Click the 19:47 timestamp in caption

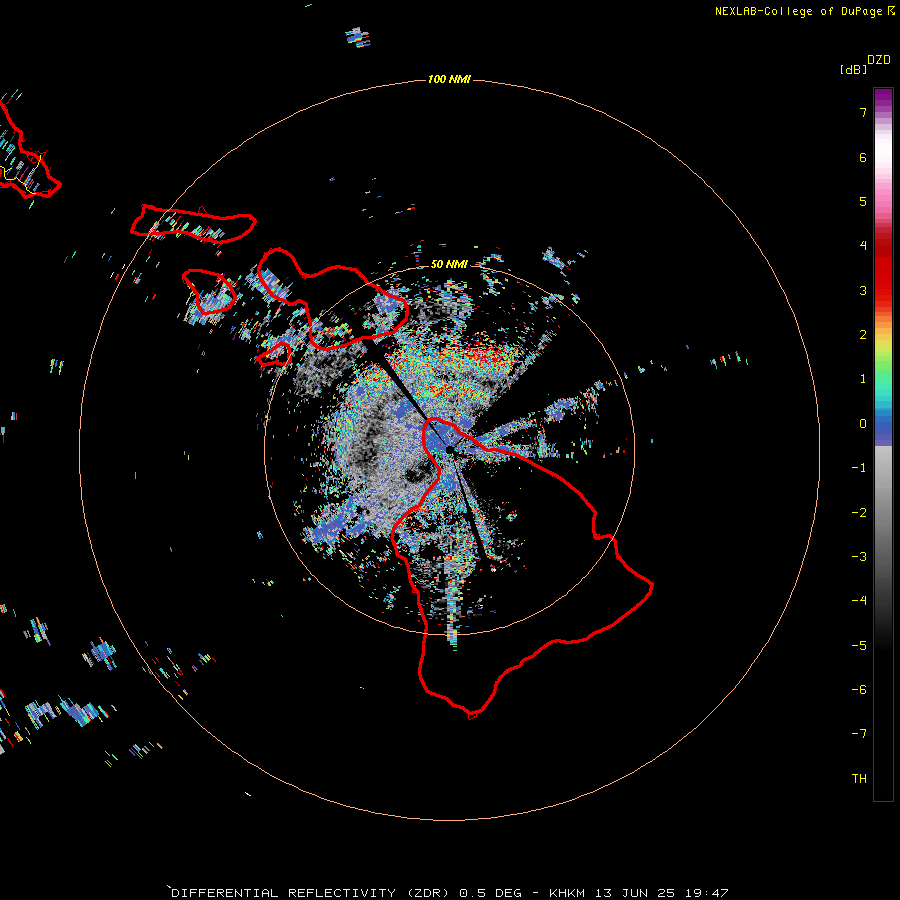click(x=707, y=893)
